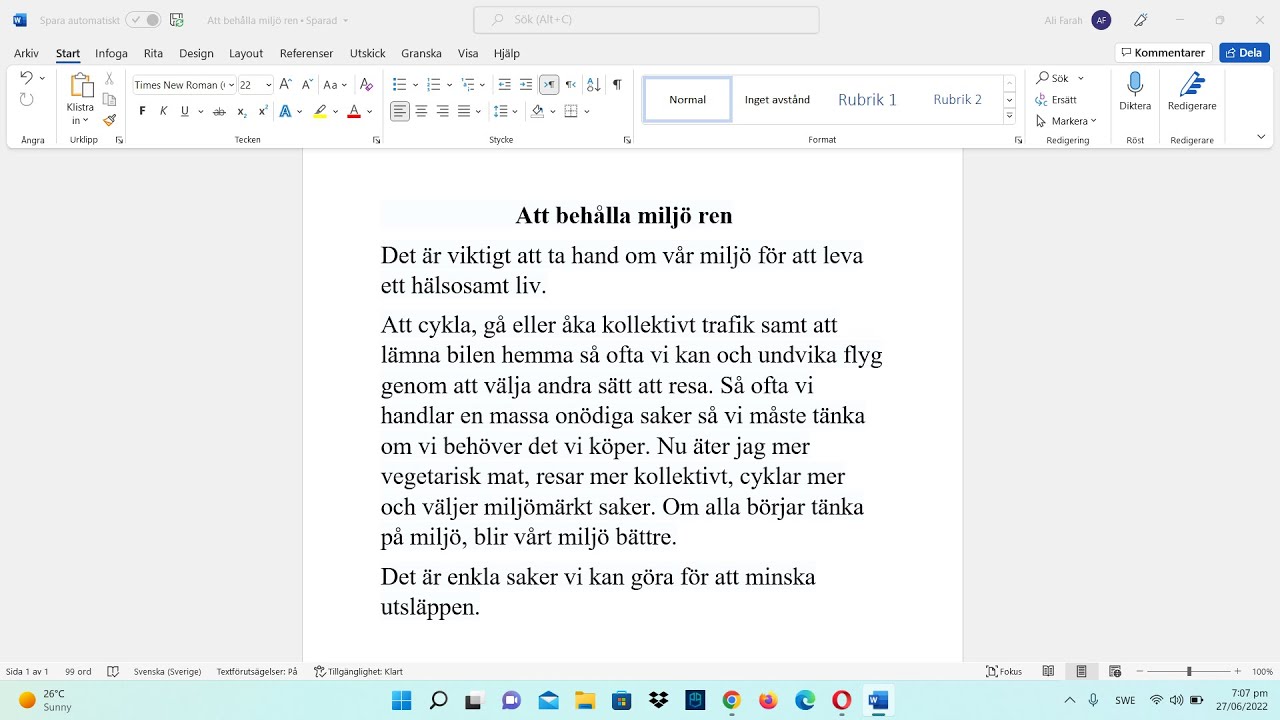Switch to the Layout tab
Image resolution: width=1280 pixels, height=720 pixels.
(x=246, y=54)
